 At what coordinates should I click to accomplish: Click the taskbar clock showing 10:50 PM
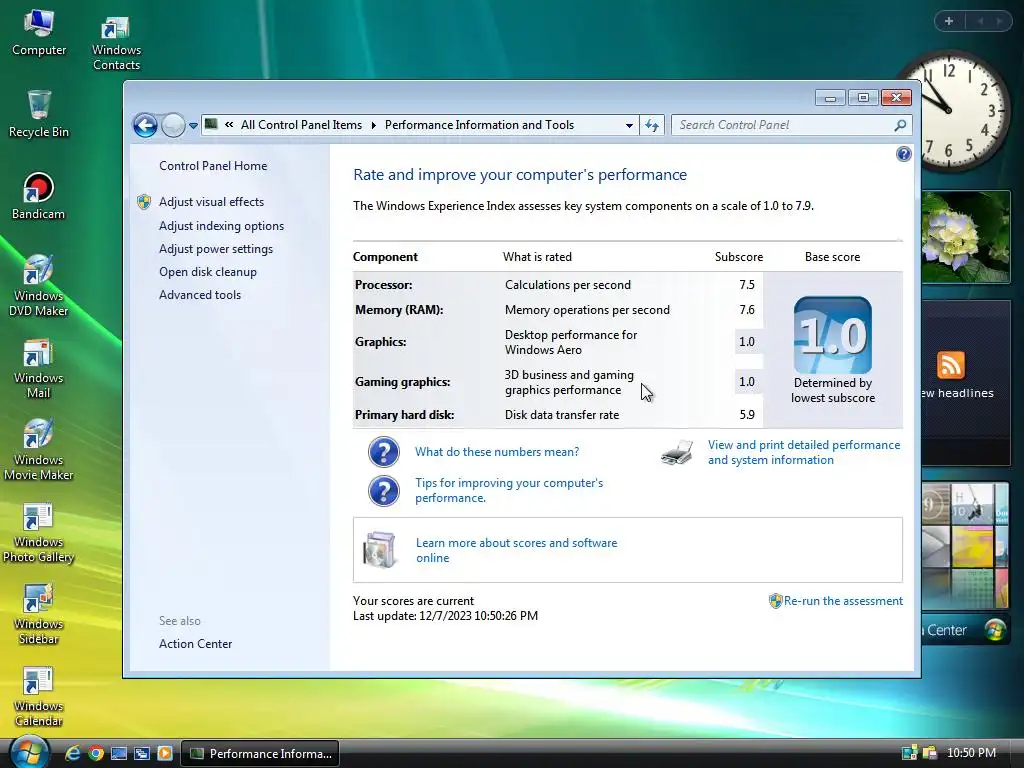click(971, 753)
